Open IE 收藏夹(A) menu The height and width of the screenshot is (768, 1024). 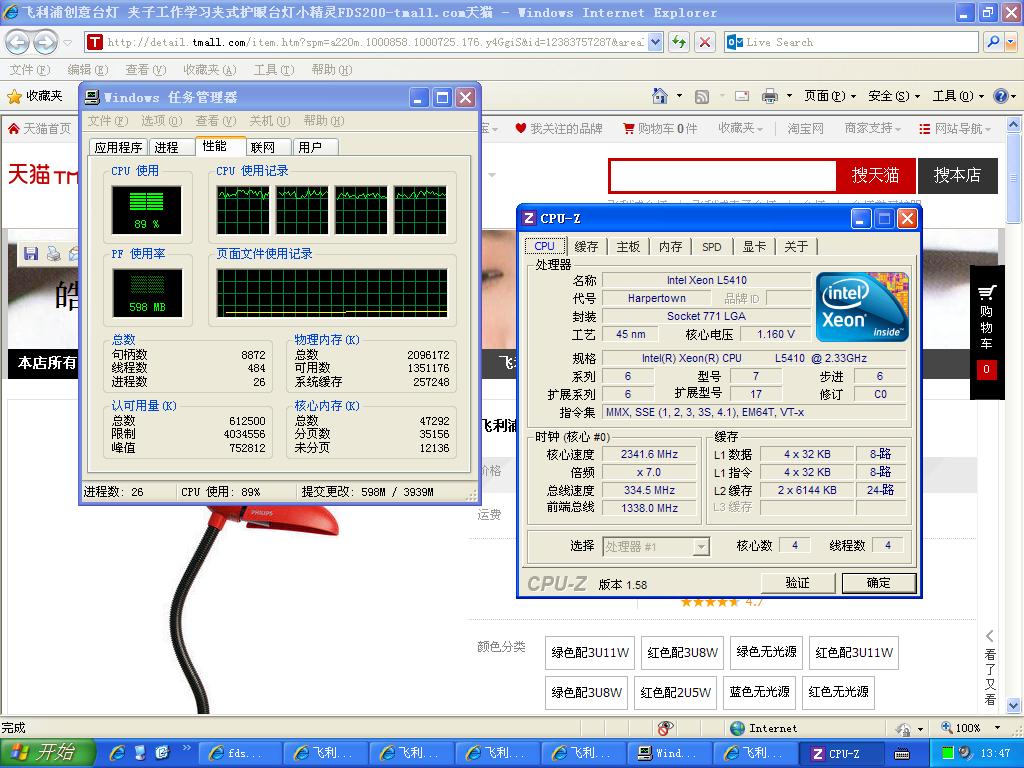[x=210, y=69]
